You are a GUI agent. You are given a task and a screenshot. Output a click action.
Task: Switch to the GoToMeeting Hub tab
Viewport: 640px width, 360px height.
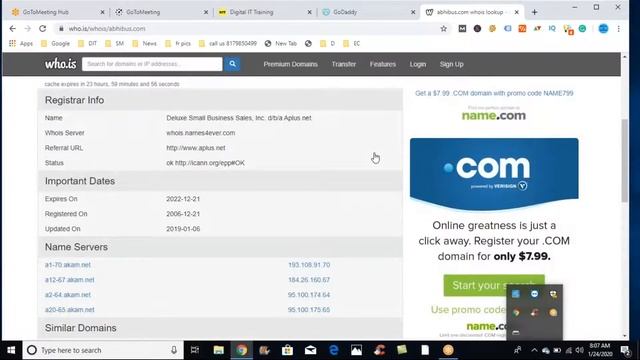click(x=57, y=12)
